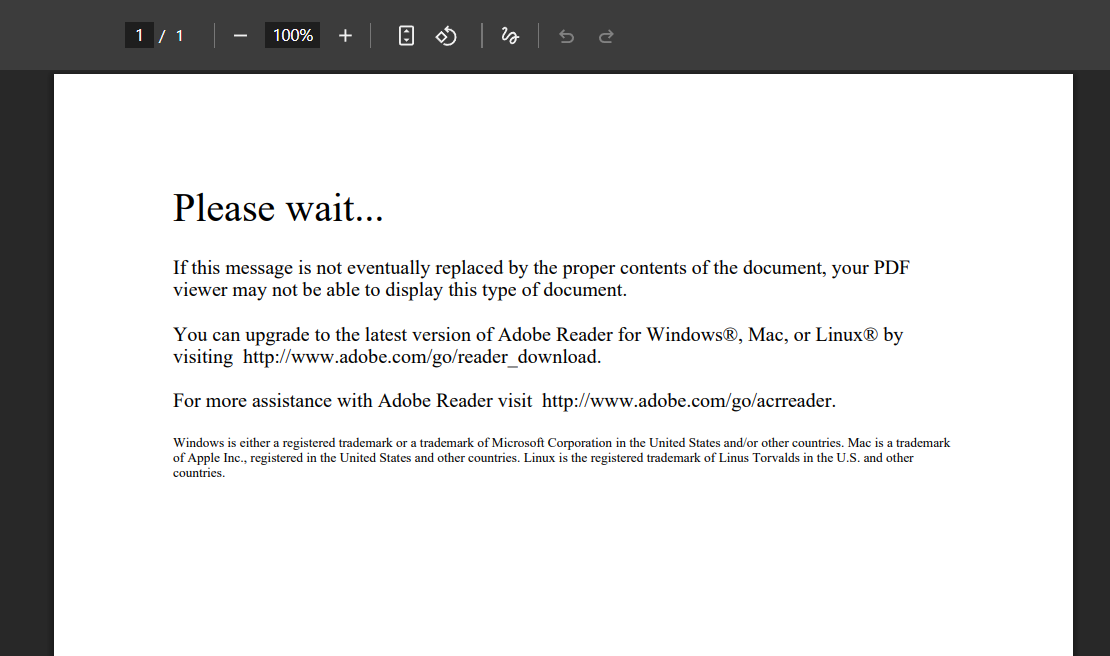Click the zoom out minus icon

(240, 35)
